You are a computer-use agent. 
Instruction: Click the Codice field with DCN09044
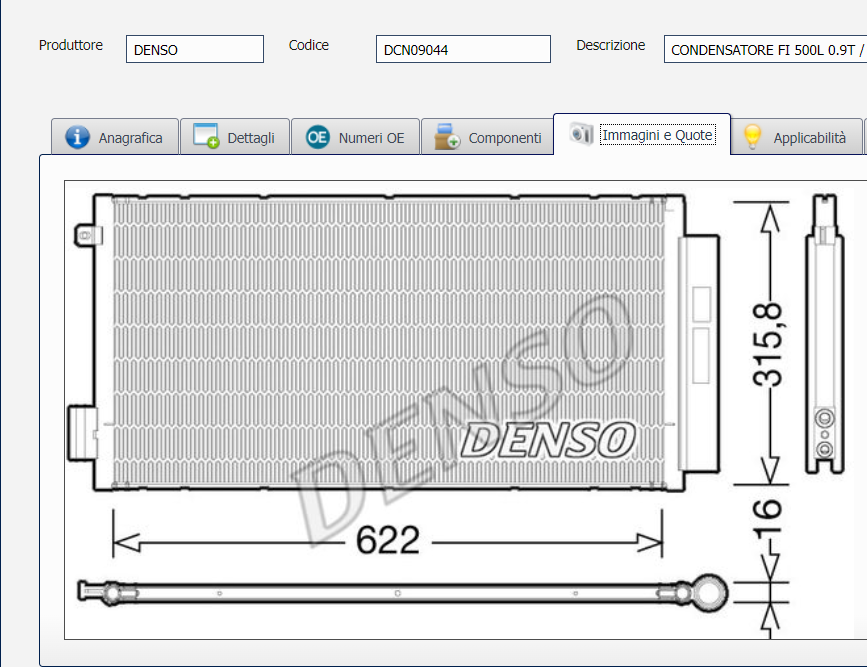(x=463, y=49)
